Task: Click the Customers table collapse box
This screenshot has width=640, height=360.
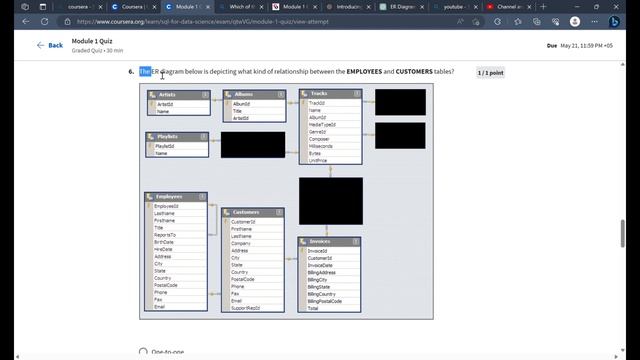Action: pyautogui.click(x=279, y=212)
